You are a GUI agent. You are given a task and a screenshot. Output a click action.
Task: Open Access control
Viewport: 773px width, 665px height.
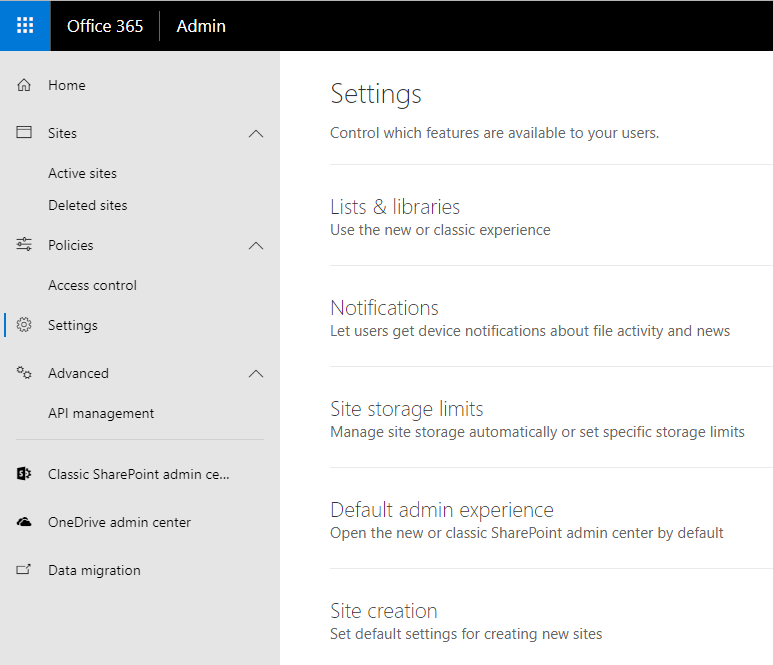(x=92, y=285)
